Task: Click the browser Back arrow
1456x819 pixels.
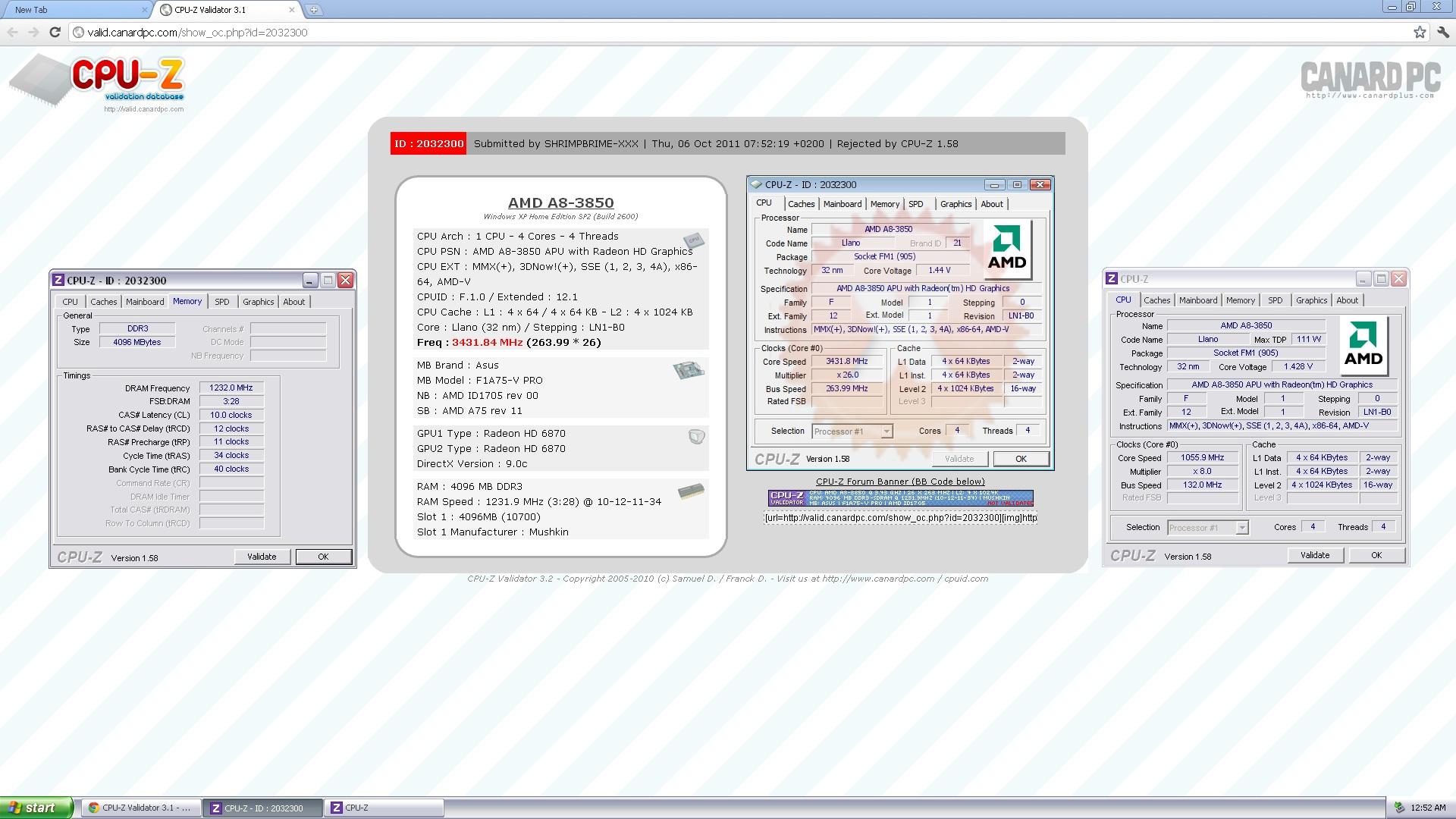Action: click(12, 32)
